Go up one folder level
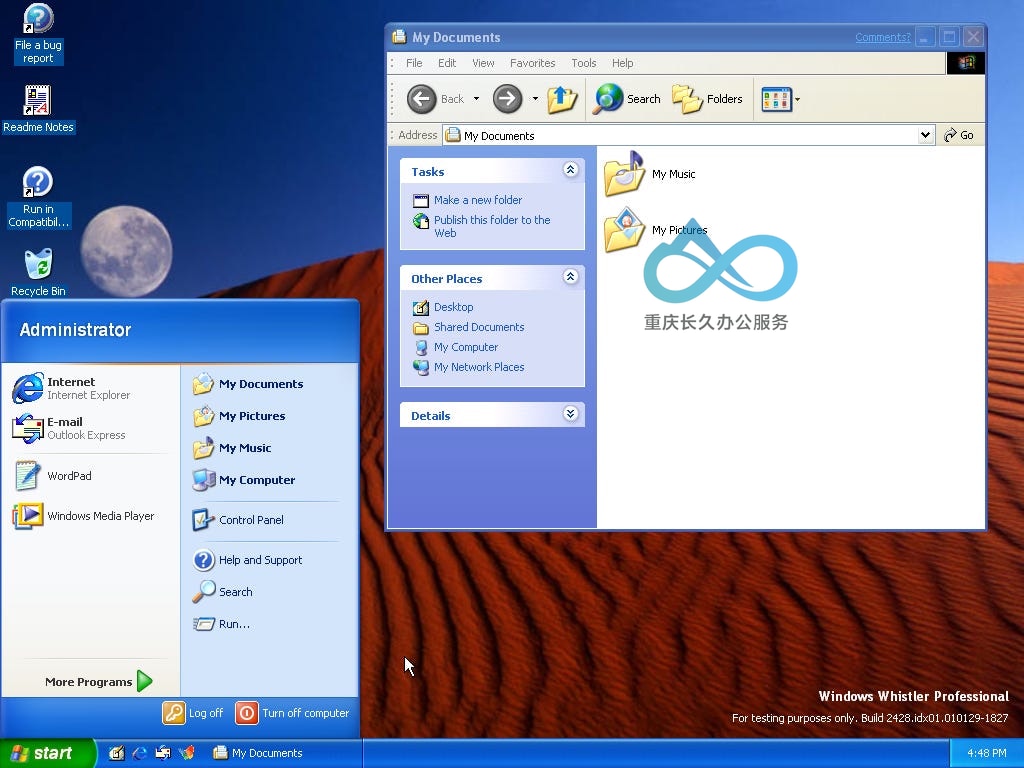This screenshot has height=768, width=1024. pos(562,99)
